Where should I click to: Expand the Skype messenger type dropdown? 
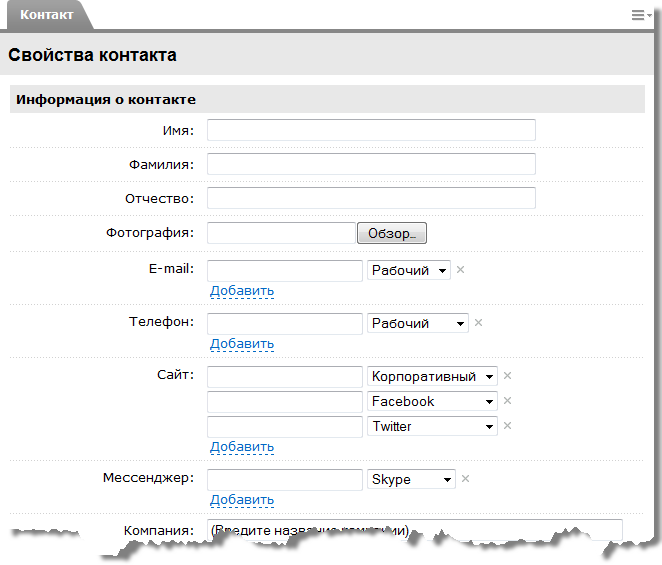point(411,480)
